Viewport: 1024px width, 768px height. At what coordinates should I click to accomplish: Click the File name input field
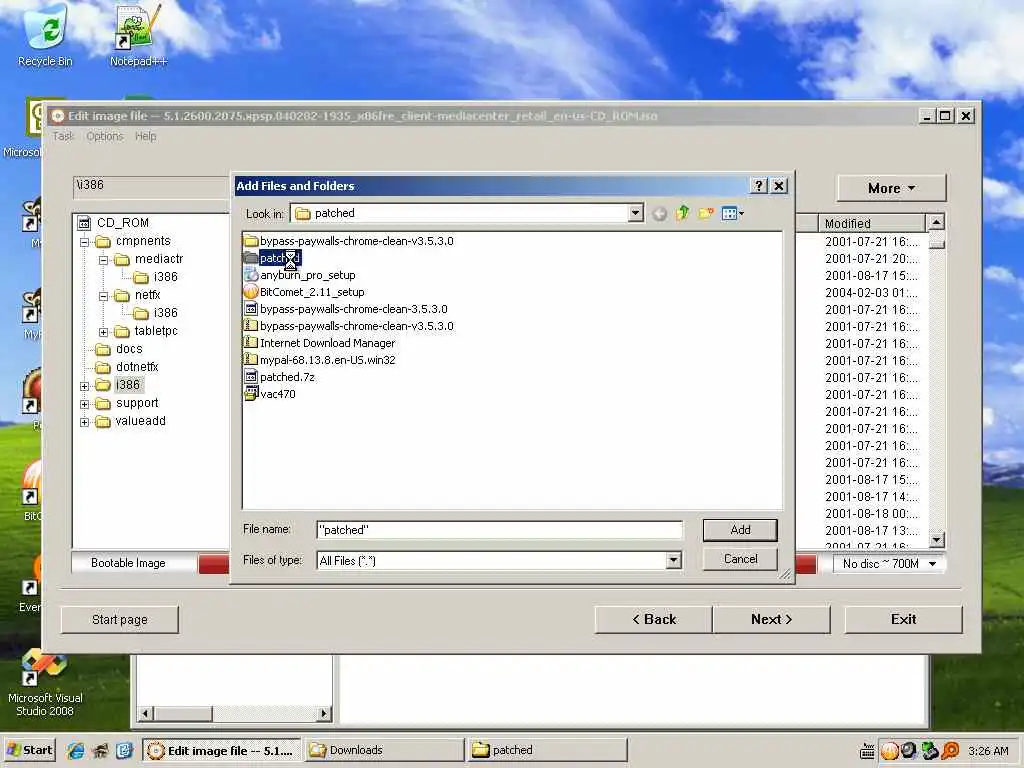click(x=500, y=530)
